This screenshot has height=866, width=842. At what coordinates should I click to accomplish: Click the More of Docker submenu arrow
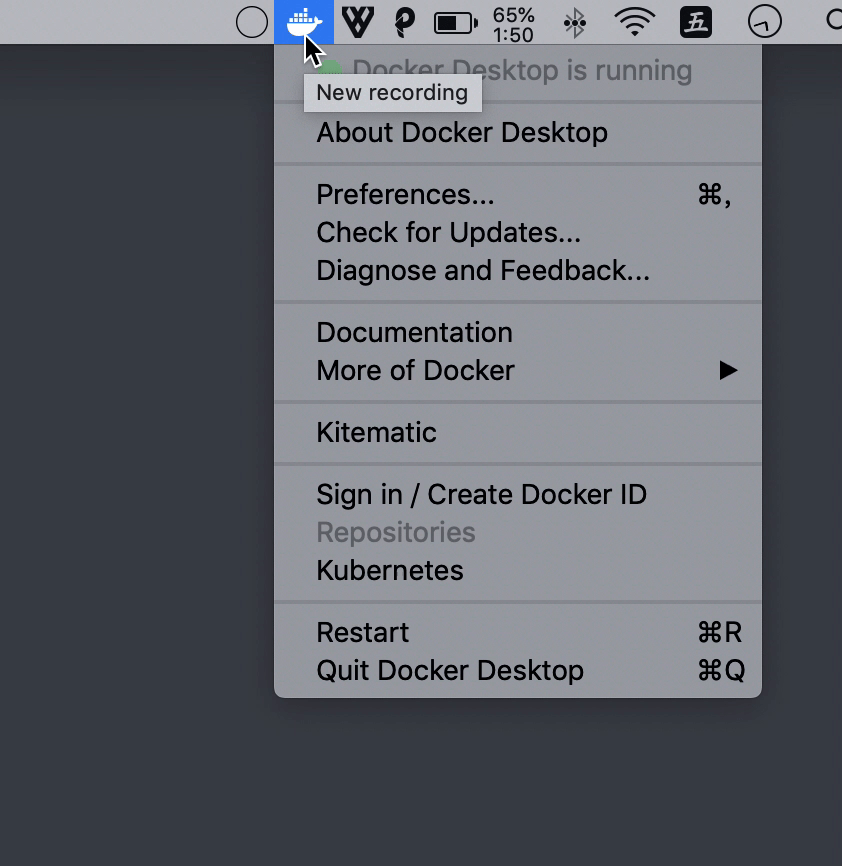tap(728, 371)
